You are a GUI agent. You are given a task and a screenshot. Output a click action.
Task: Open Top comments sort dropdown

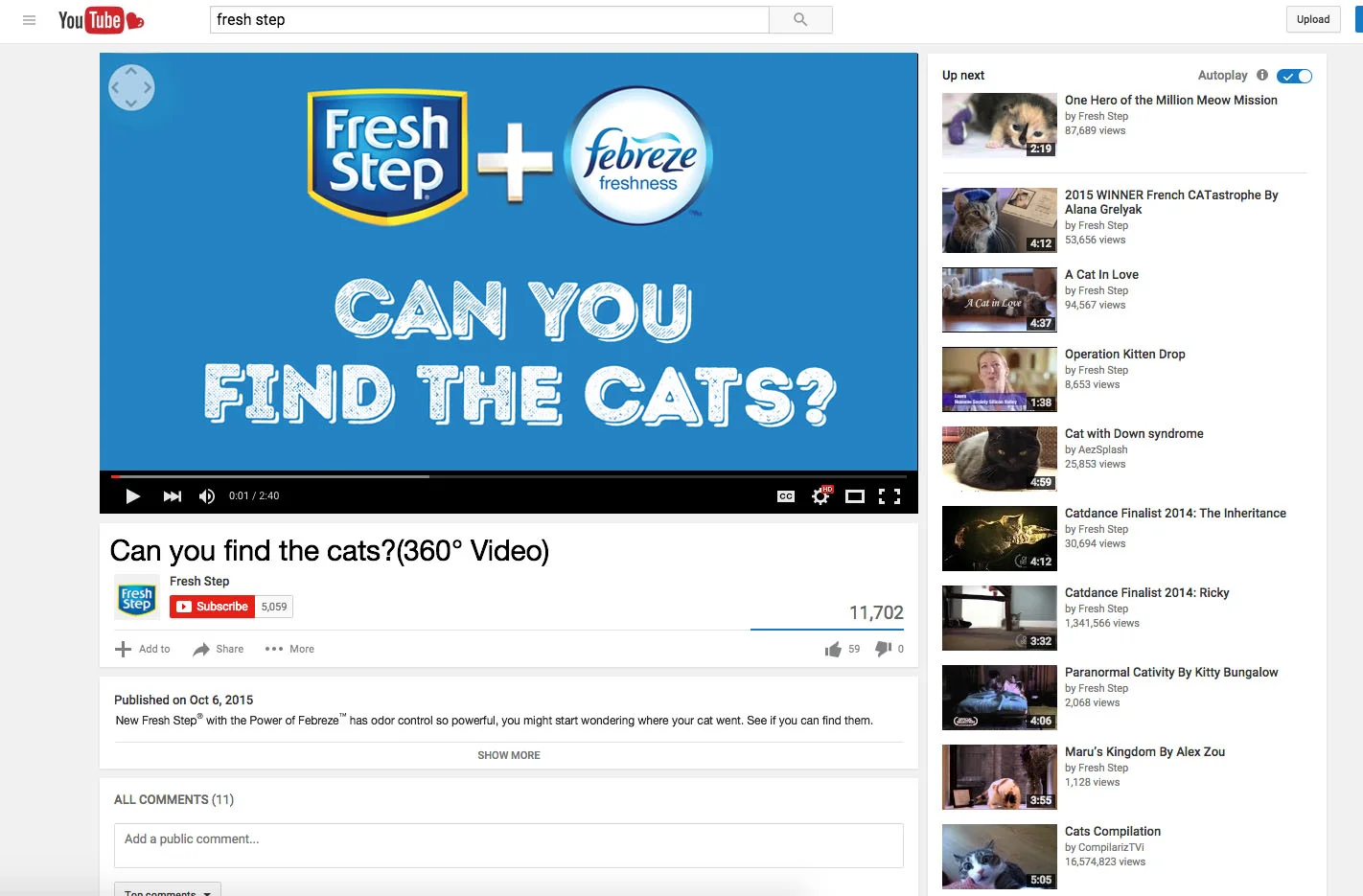coord(168,890)
